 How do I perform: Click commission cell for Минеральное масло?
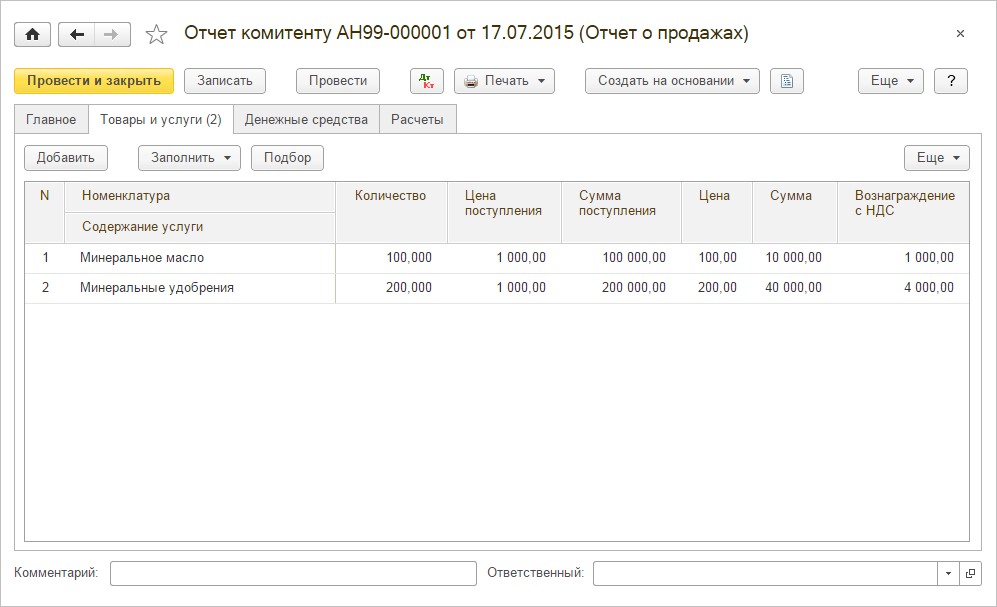[904, 258]
